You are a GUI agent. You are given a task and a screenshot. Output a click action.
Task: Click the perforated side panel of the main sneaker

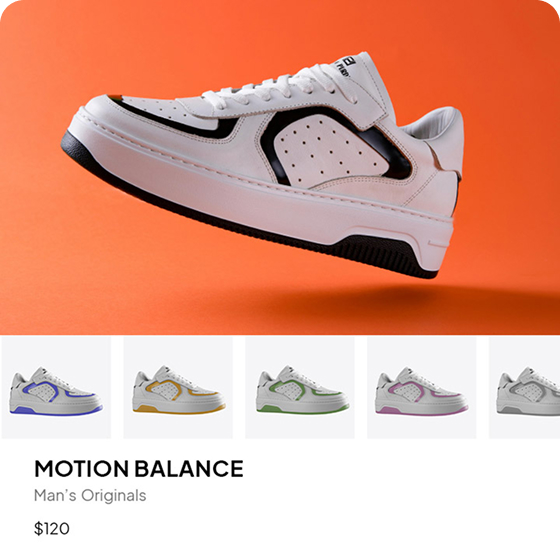[330, 149]
